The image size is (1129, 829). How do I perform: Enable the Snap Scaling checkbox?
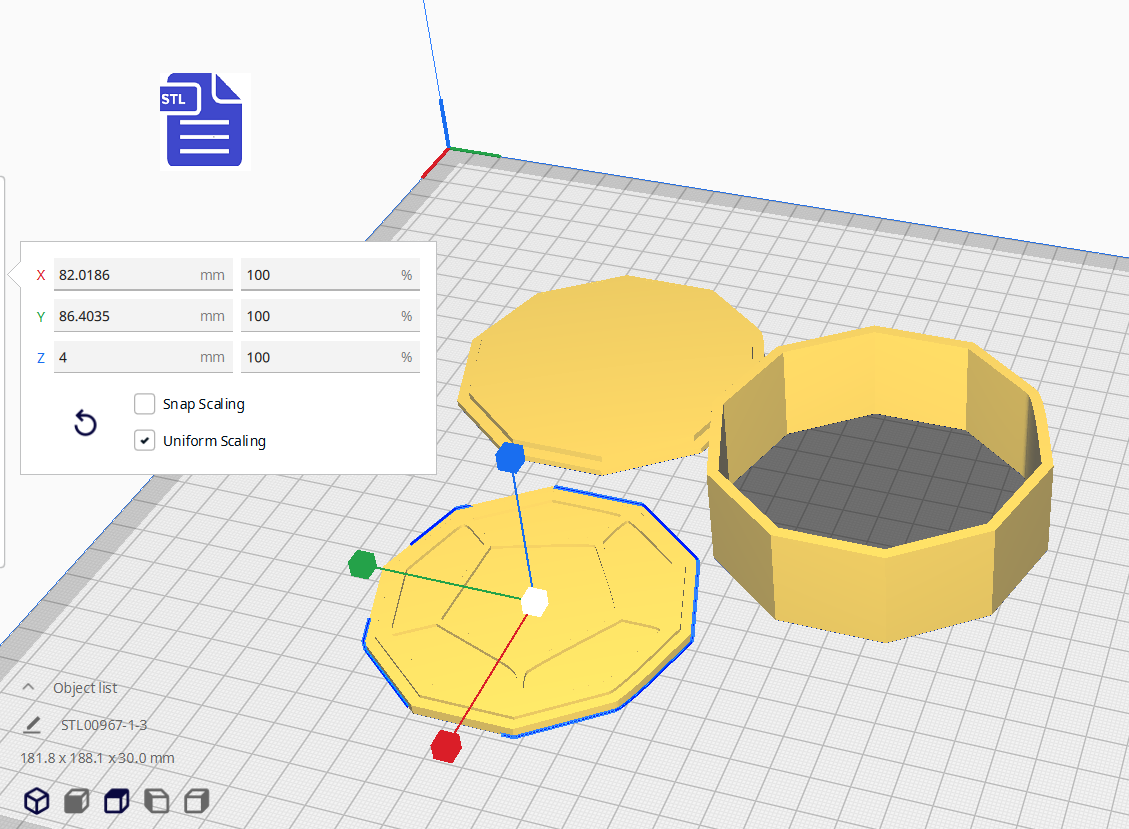(x=145, y=404)
